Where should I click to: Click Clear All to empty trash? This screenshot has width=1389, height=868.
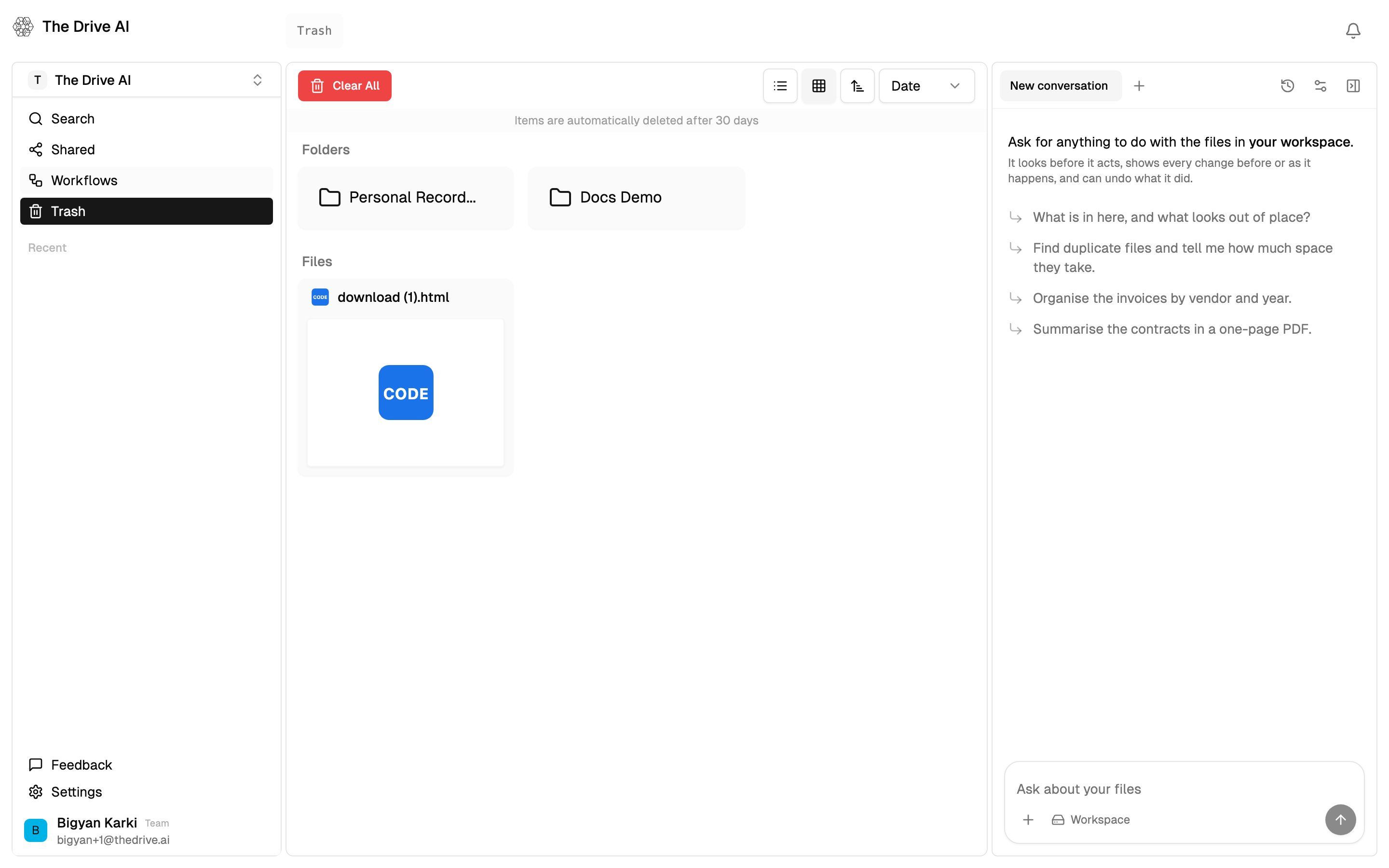(x=344, y=85)
